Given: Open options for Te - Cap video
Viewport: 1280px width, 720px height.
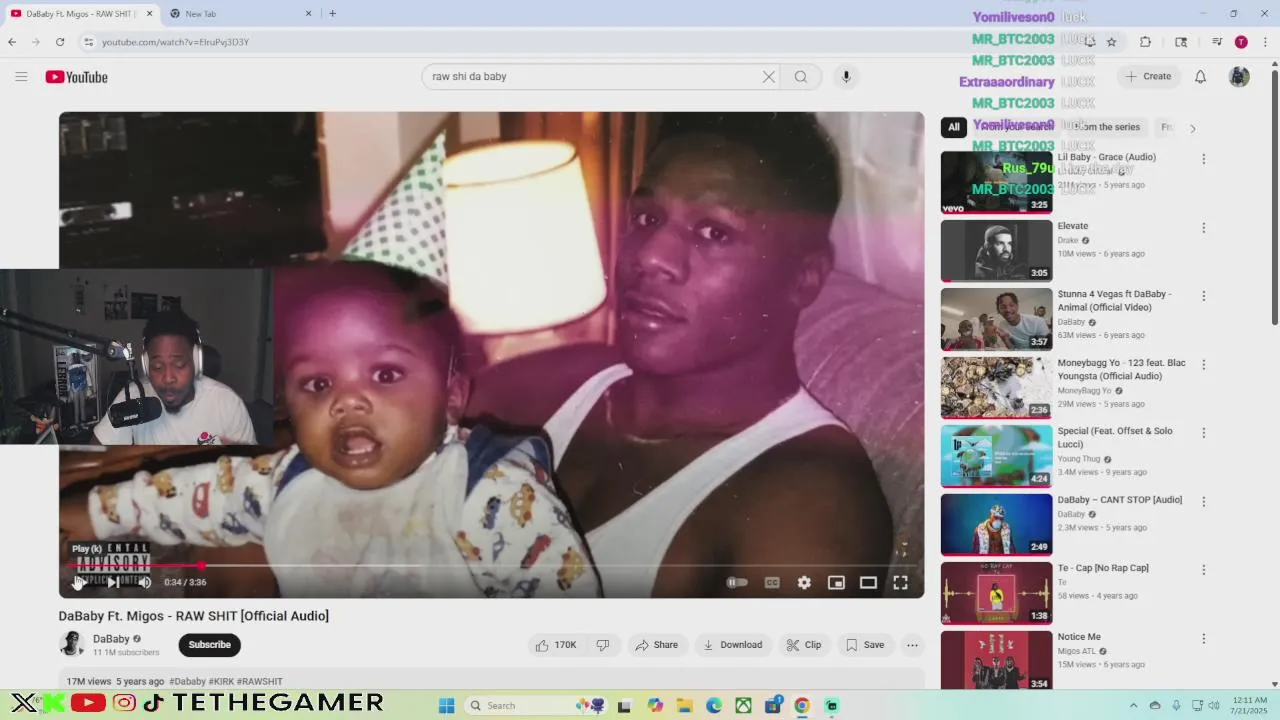Looking at the screenshot, I should [x=1204, y=570].
